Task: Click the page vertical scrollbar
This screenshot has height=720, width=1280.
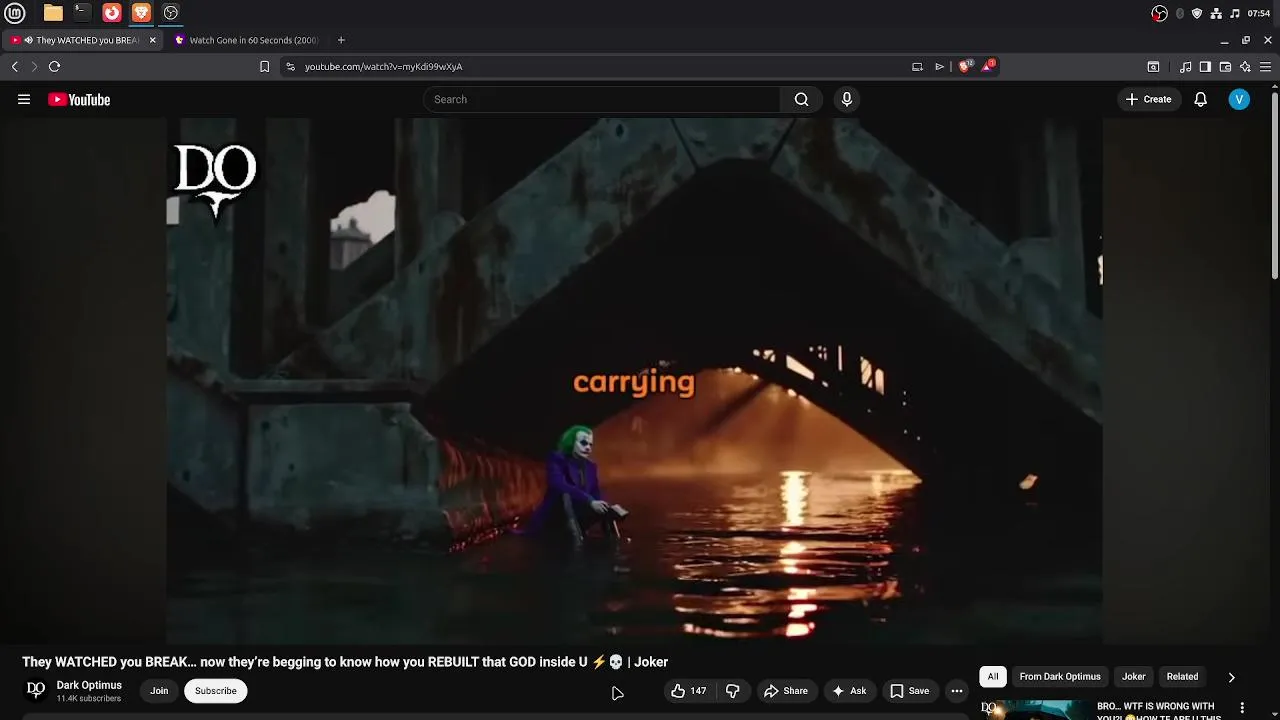Action: pos(1275,185)
